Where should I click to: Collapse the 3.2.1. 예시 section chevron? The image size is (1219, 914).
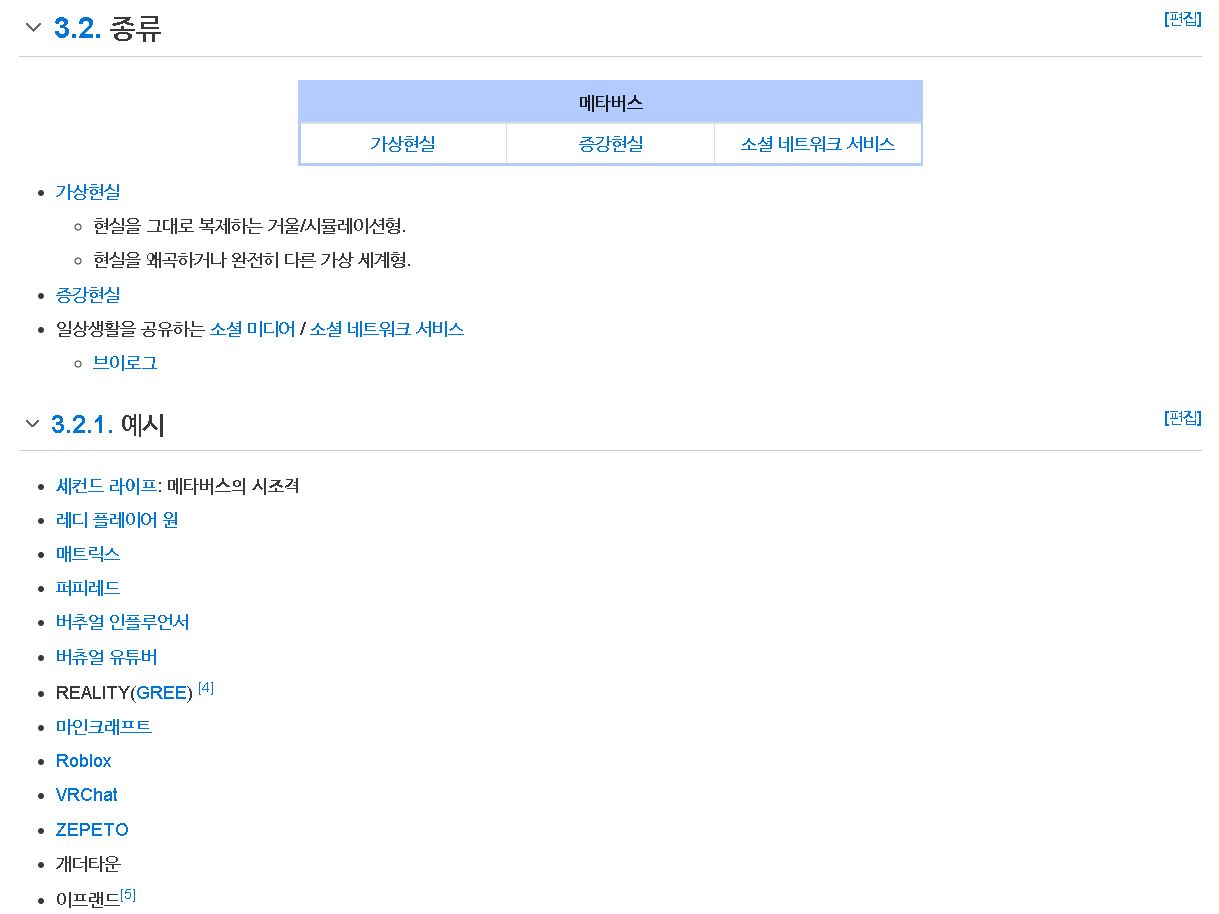pyautogui.click(x=33, y=425)
